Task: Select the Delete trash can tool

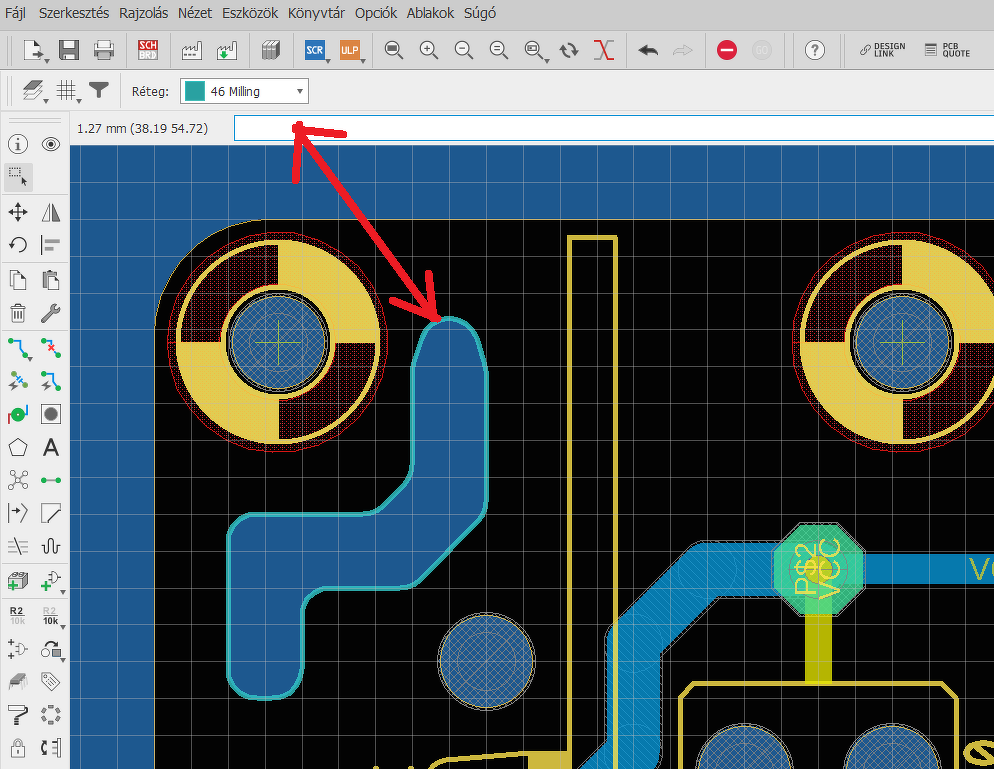Action: pos(18,313)
